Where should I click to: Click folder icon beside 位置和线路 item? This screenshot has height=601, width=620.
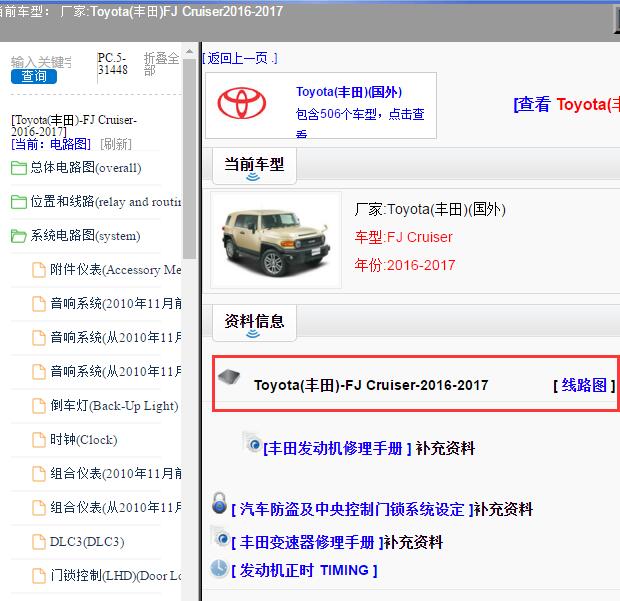19,202
